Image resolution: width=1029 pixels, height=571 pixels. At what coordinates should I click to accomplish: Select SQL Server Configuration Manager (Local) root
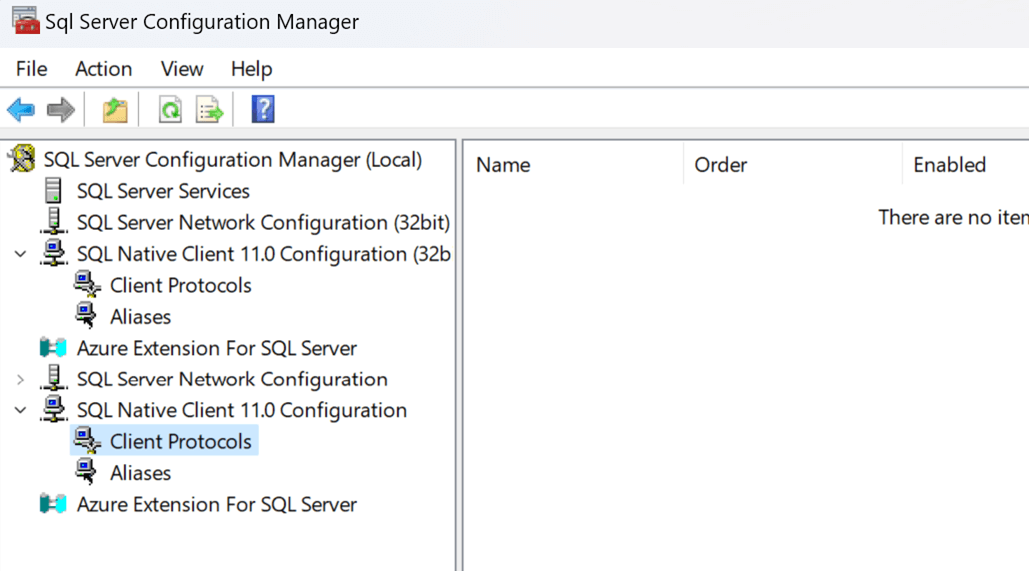(x=232, y=159)
